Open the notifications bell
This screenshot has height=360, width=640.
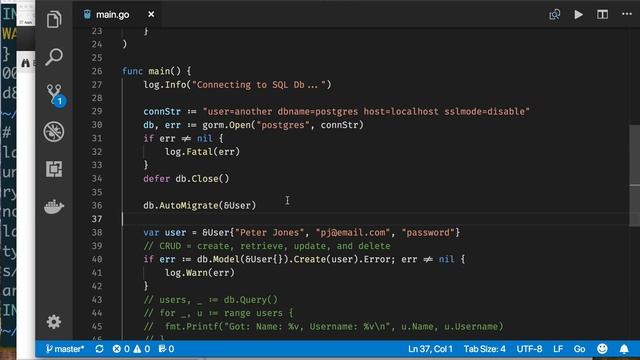click(624, 349)
